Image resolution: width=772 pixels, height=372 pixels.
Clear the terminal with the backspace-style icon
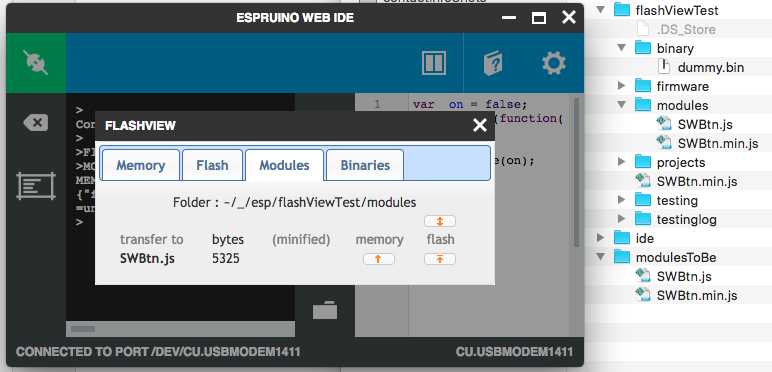pyautogui.click(x=35, y=123)
